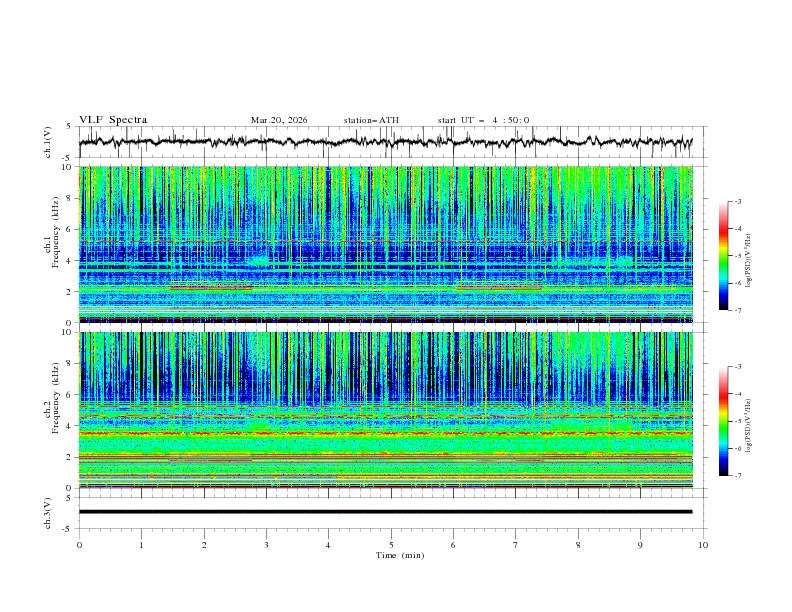Click the red 3.5 kHz band in ch.2
The height and width of the screenshot is (612, 792).
click(385, 433)
